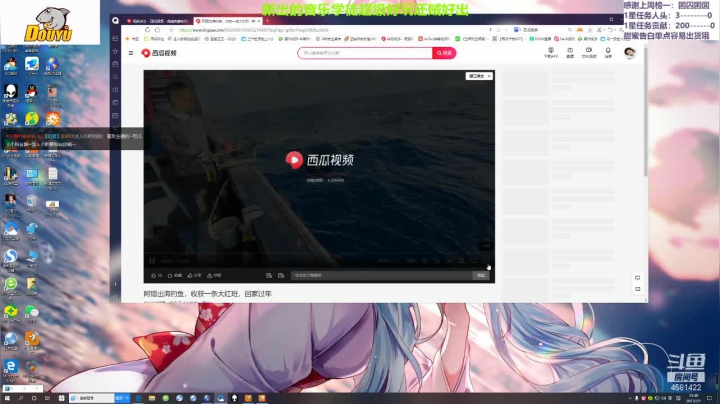Open the Microsoft Edge desktop shortcut
Screen dimensions: 720x404
(x=11, y=368)
